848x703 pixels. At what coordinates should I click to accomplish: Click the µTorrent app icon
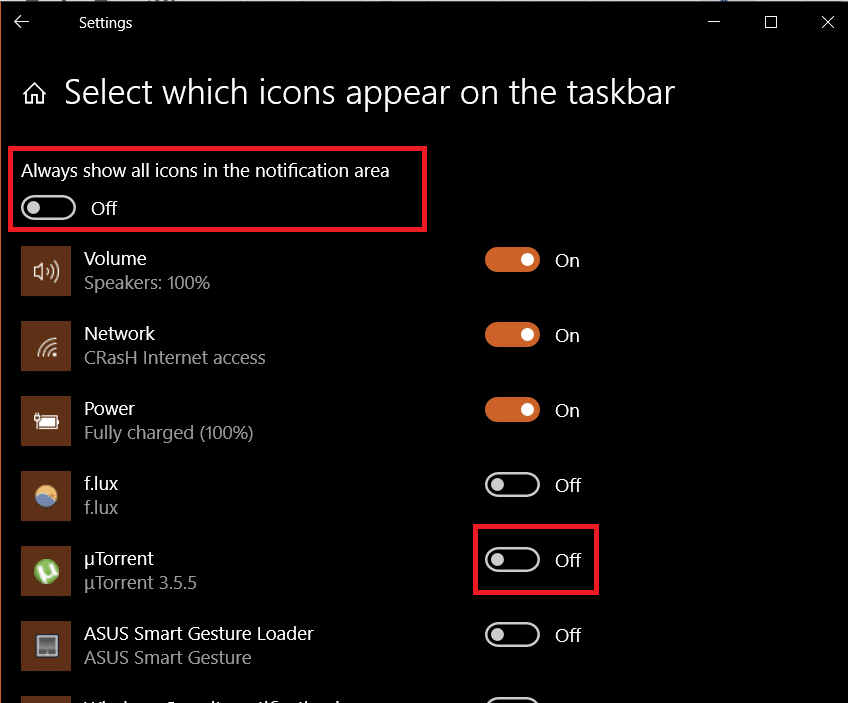(x=46, y=571)
